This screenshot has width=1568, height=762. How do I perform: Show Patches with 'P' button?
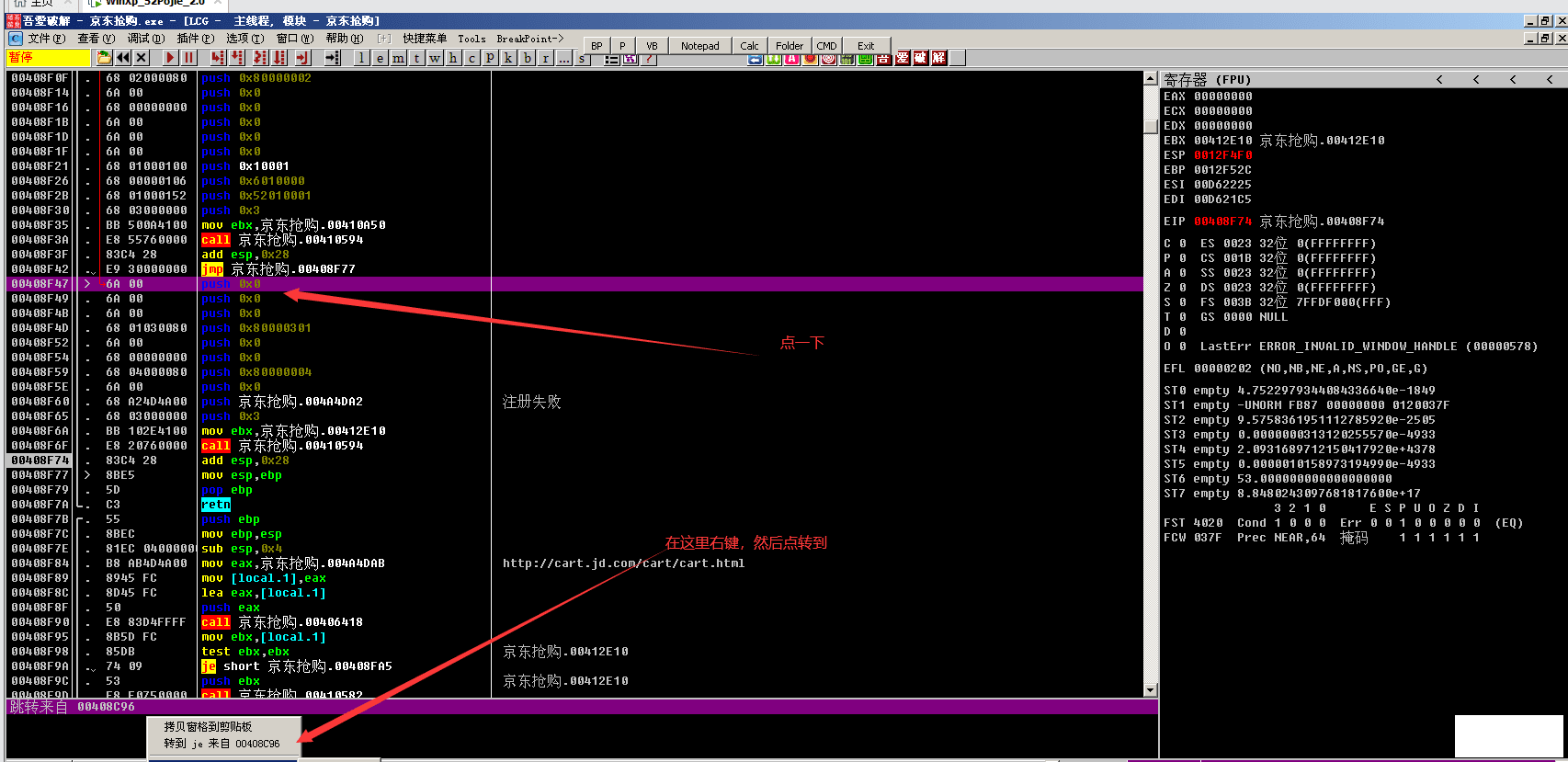click(x=490, y=58)
